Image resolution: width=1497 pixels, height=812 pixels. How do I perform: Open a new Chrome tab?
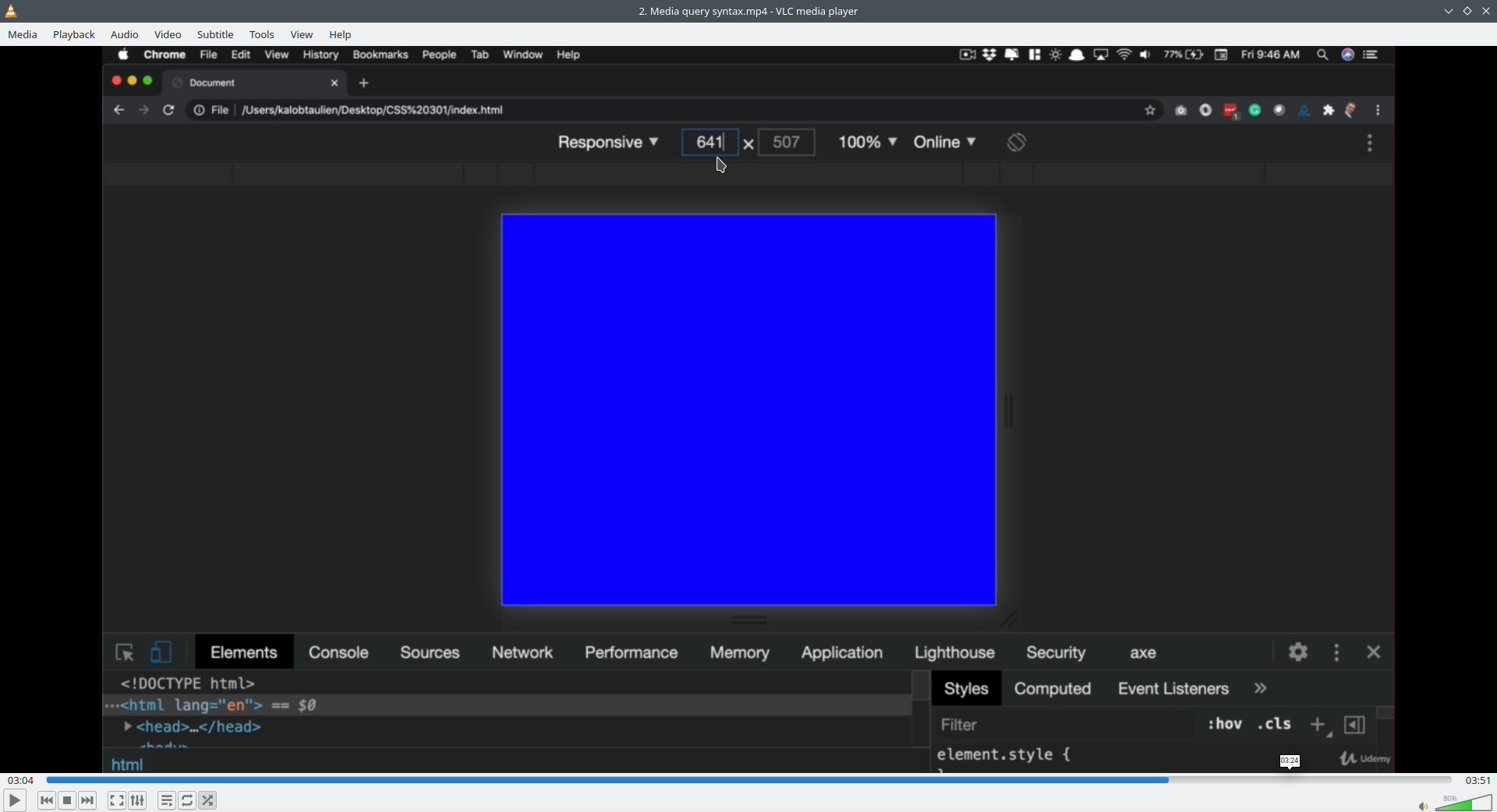(x=364, y=83)
